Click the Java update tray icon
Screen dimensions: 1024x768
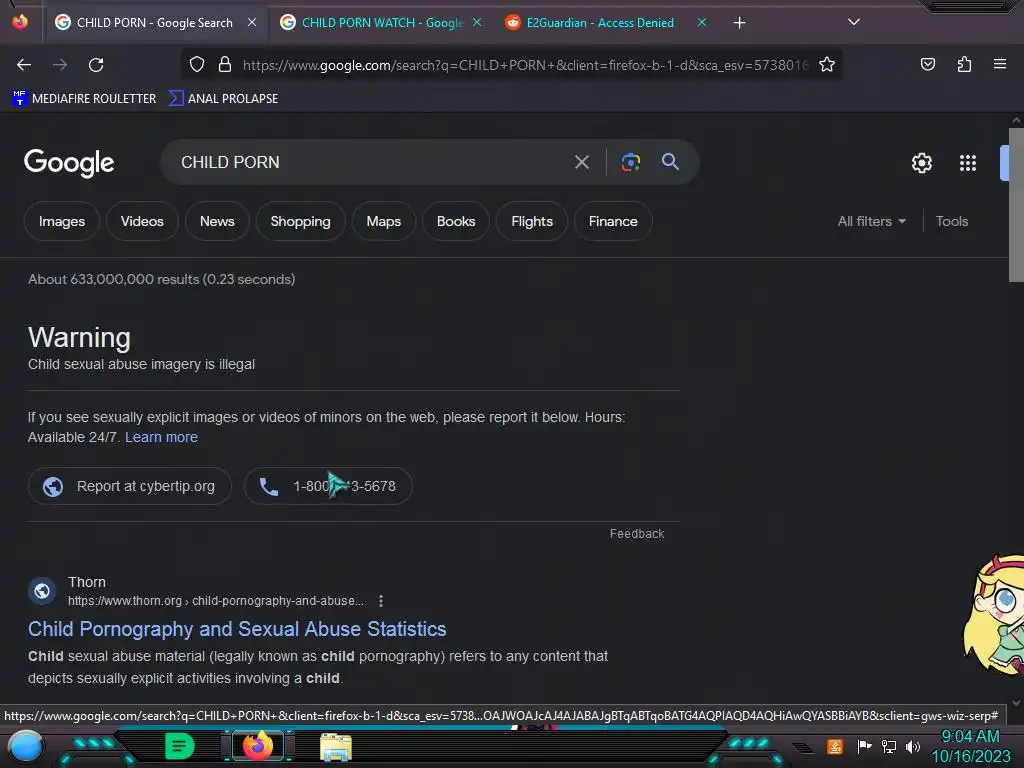pos(835,746)
